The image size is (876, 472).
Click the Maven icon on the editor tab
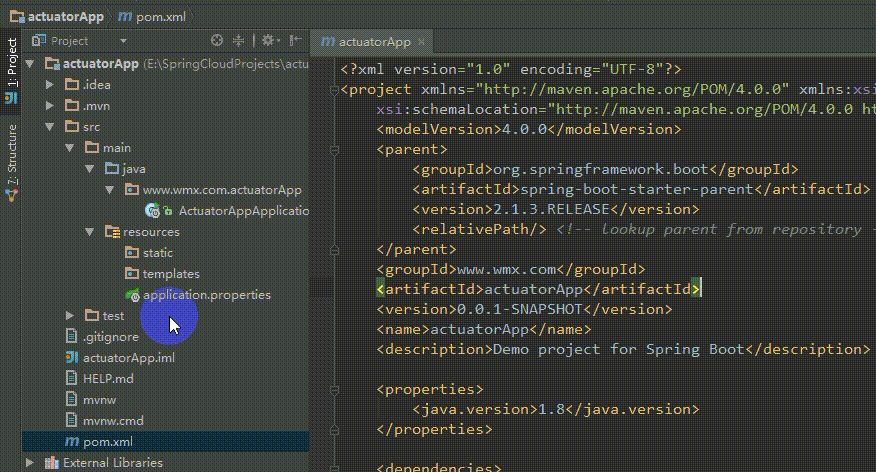[328, 41]
